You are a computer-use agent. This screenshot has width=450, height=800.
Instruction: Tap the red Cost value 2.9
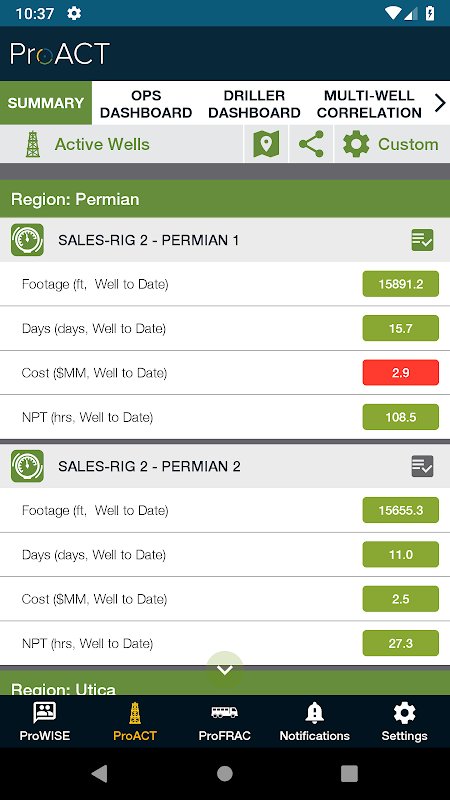[x=401, y=373]
